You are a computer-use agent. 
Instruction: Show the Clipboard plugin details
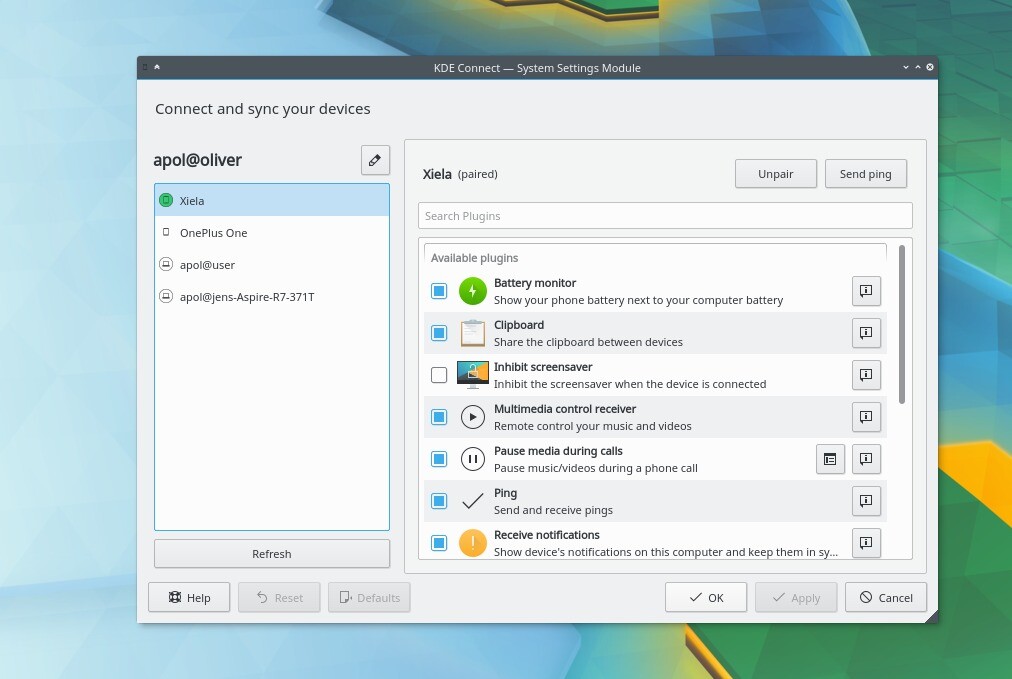(x=866, y=333)
